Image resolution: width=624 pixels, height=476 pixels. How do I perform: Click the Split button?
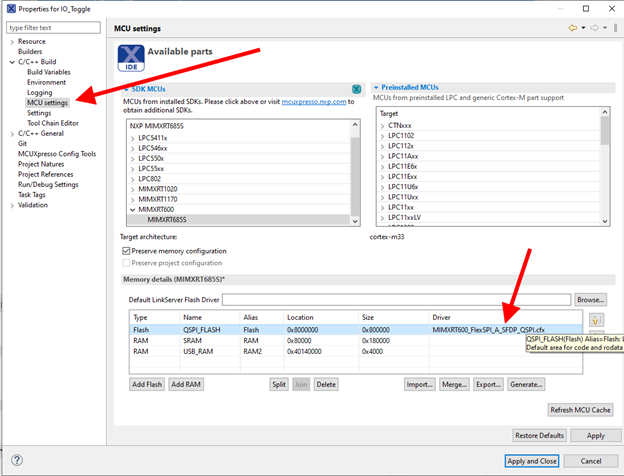click(x=279, y=384)
